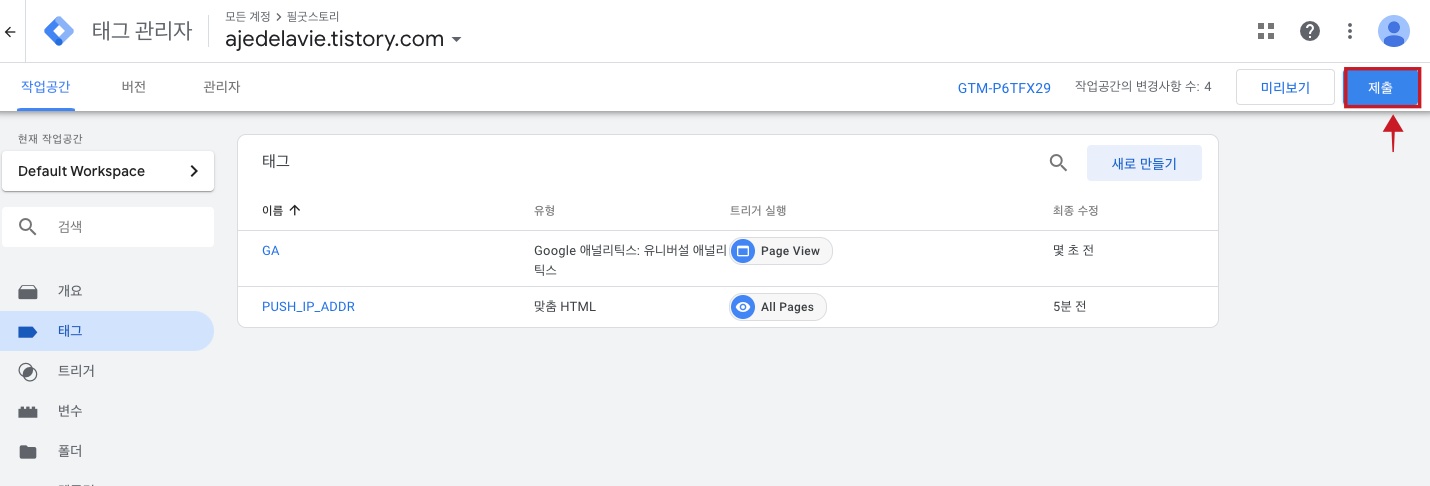This screenshot has width=1430, height=486.
Task: Click the 5분 전 modified cell
Action: coord(1070,307)
